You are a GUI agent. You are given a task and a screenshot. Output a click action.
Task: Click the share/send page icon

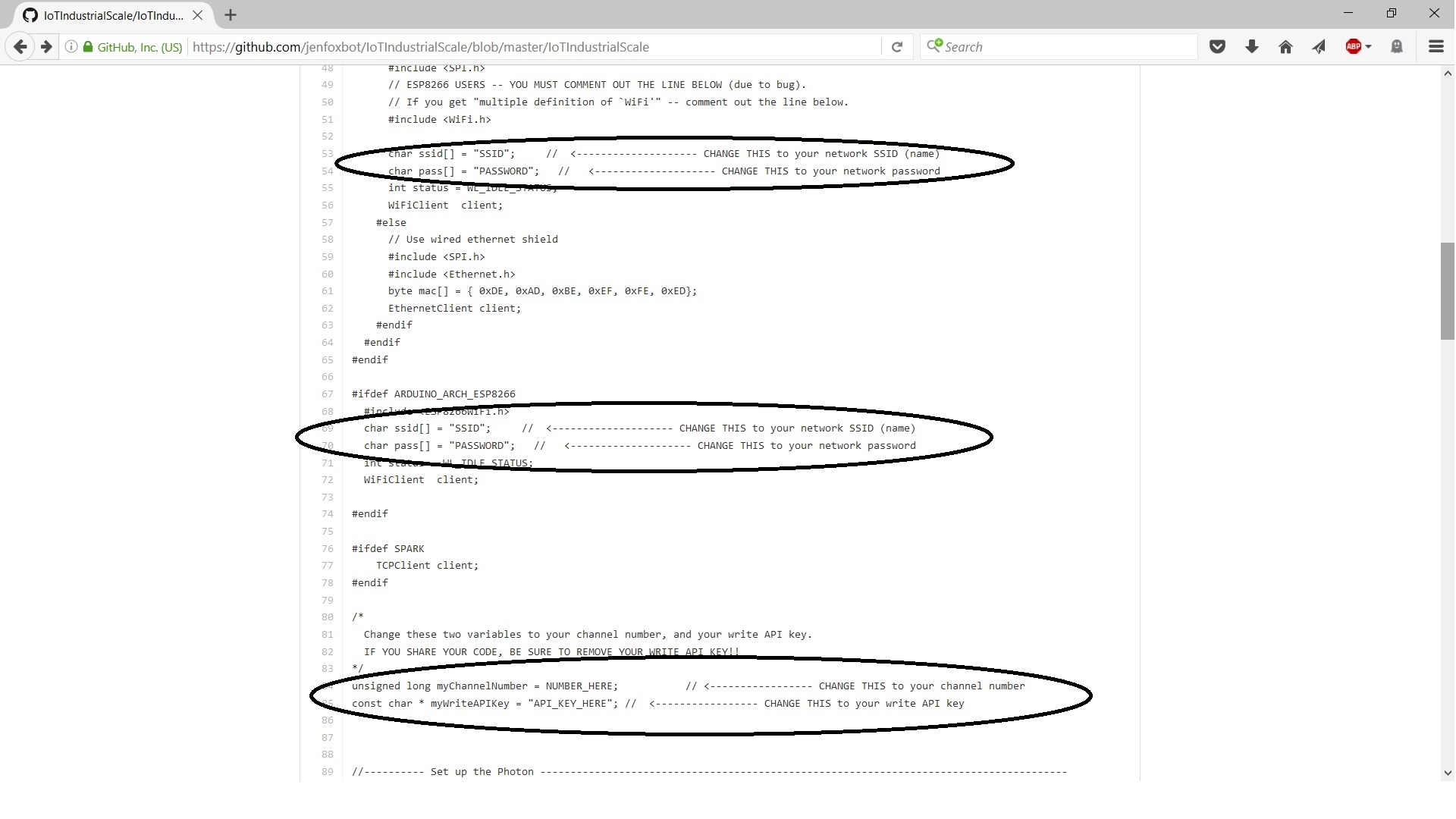pyautogui.click(x=1319, y=47)
